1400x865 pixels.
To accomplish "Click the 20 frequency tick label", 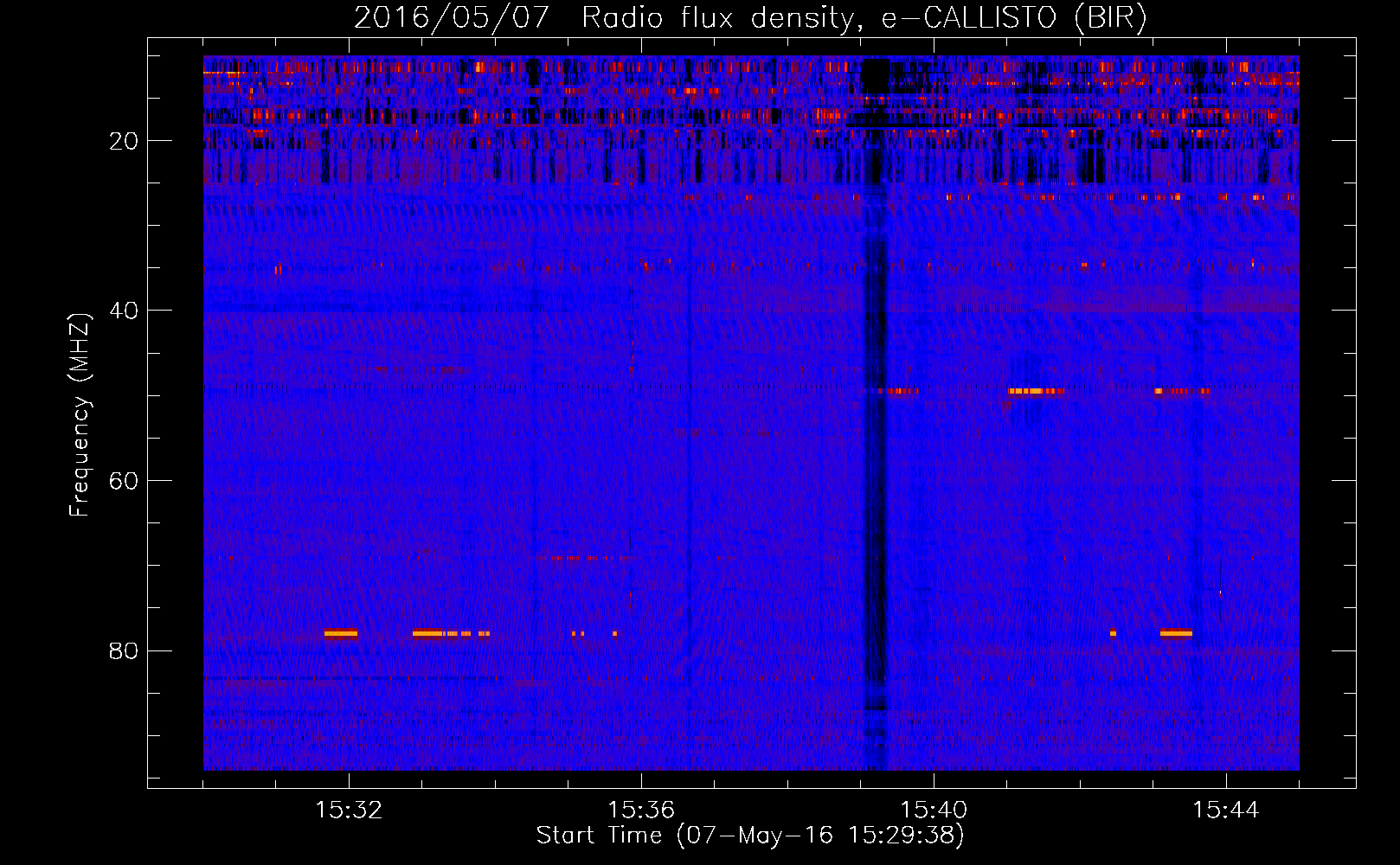I will [124, 142].
